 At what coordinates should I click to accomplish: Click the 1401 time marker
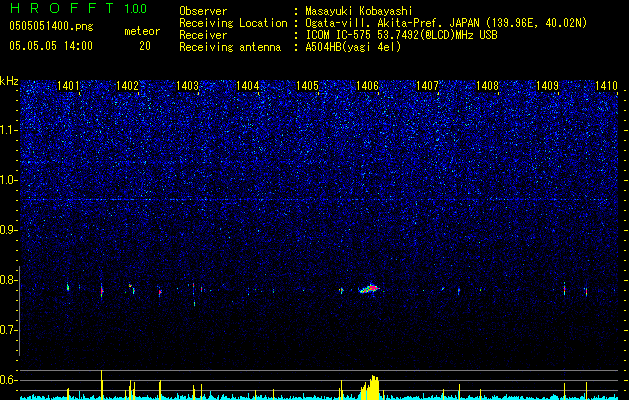pos(68,85)
